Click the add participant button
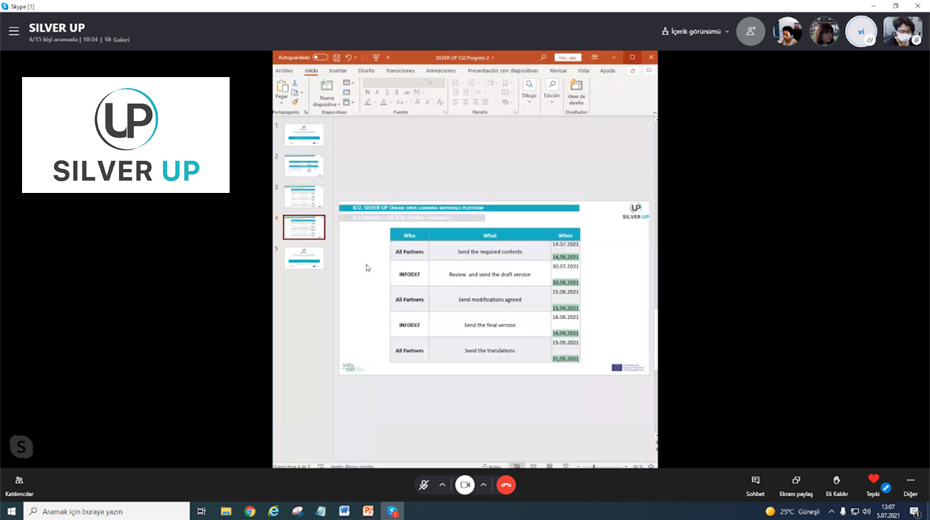Image resolution: width=930 pixels, height=520 pixels. pyautogui.click(x=750, y=31)
